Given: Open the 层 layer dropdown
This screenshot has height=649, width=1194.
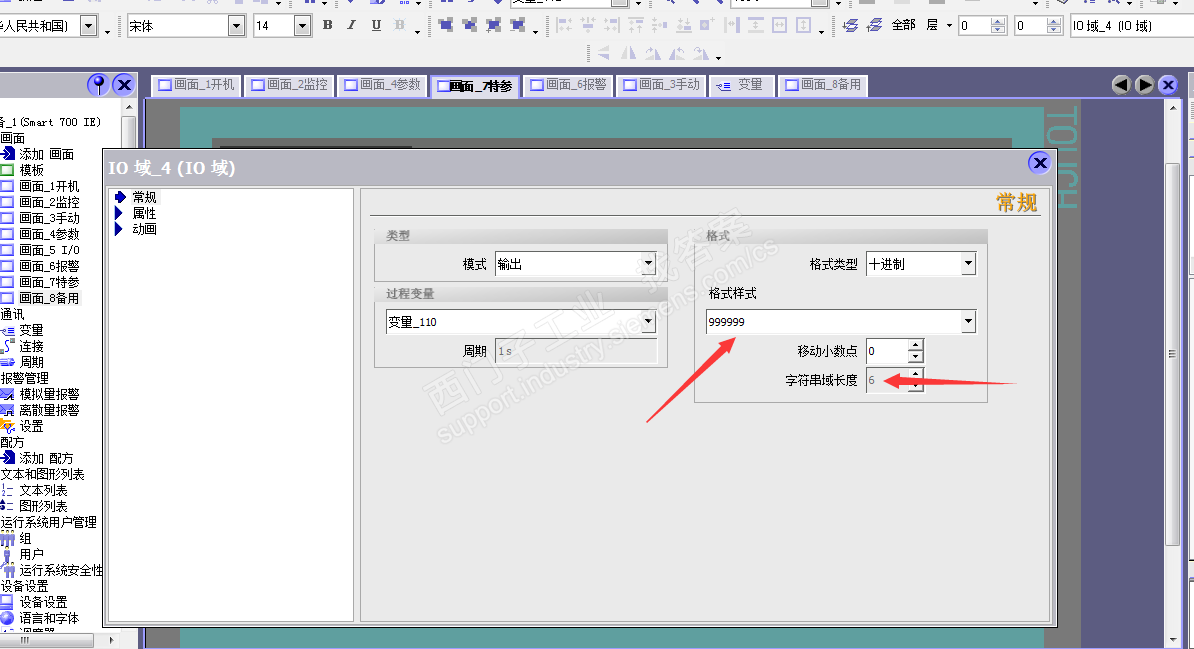Looking at the screenshot, I should coord(949,26).
